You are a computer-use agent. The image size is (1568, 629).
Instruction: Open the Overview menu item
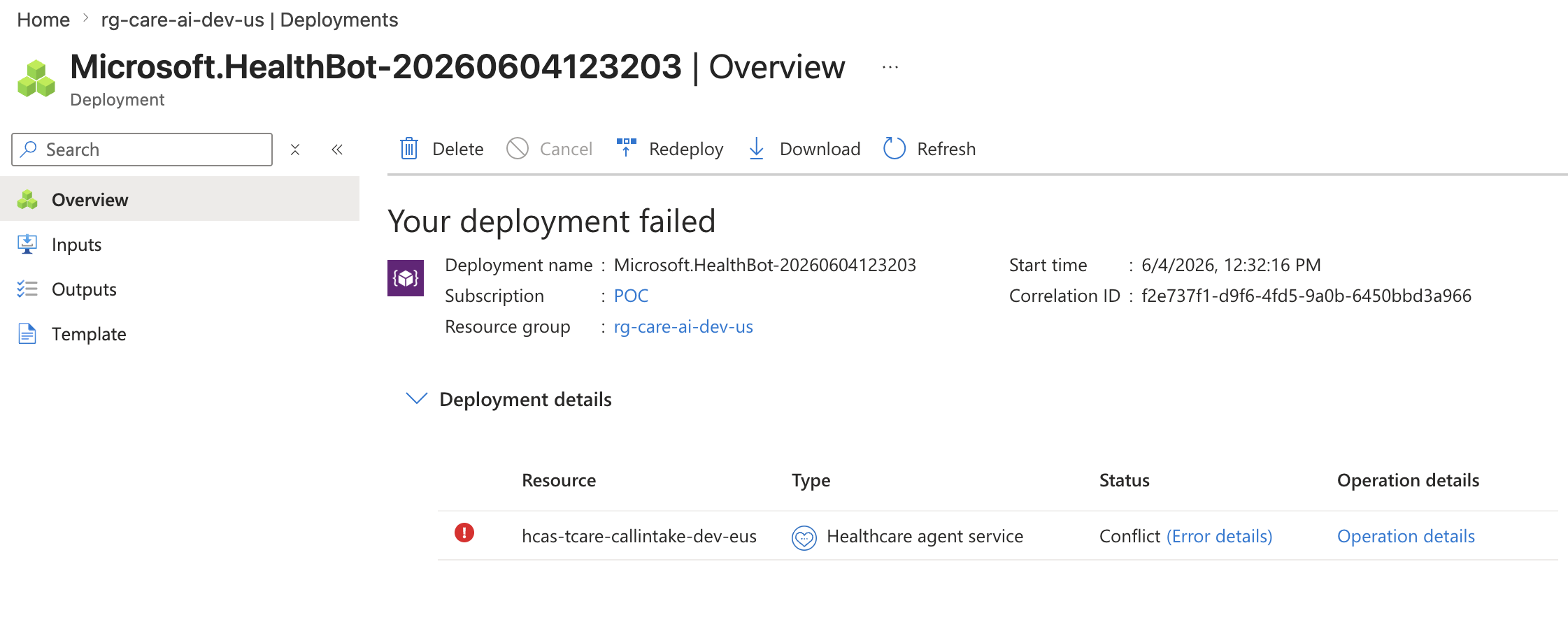point(180,199)
